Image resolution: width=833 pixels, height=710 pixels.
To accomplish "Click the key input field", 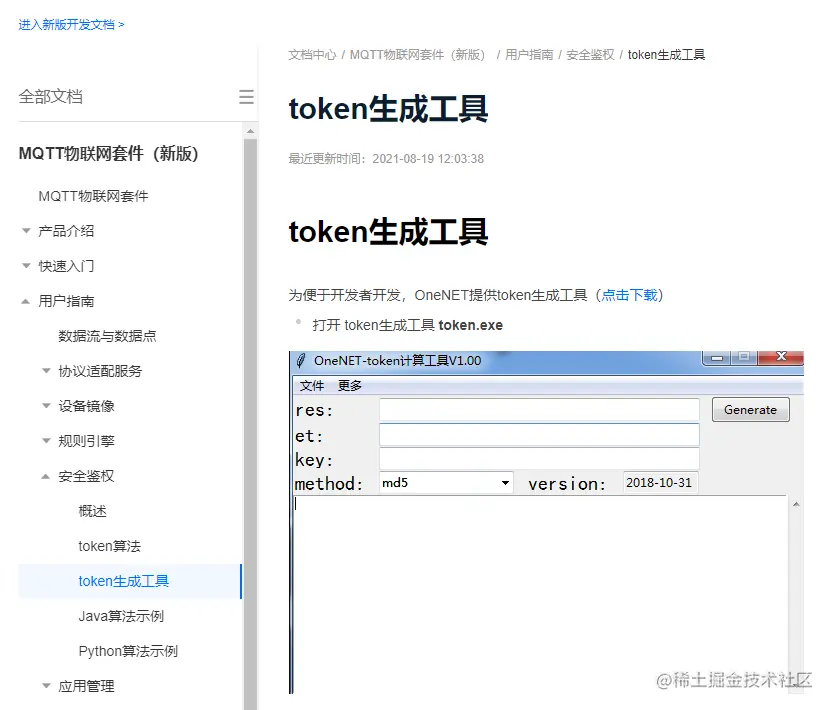I will point(539,459).
